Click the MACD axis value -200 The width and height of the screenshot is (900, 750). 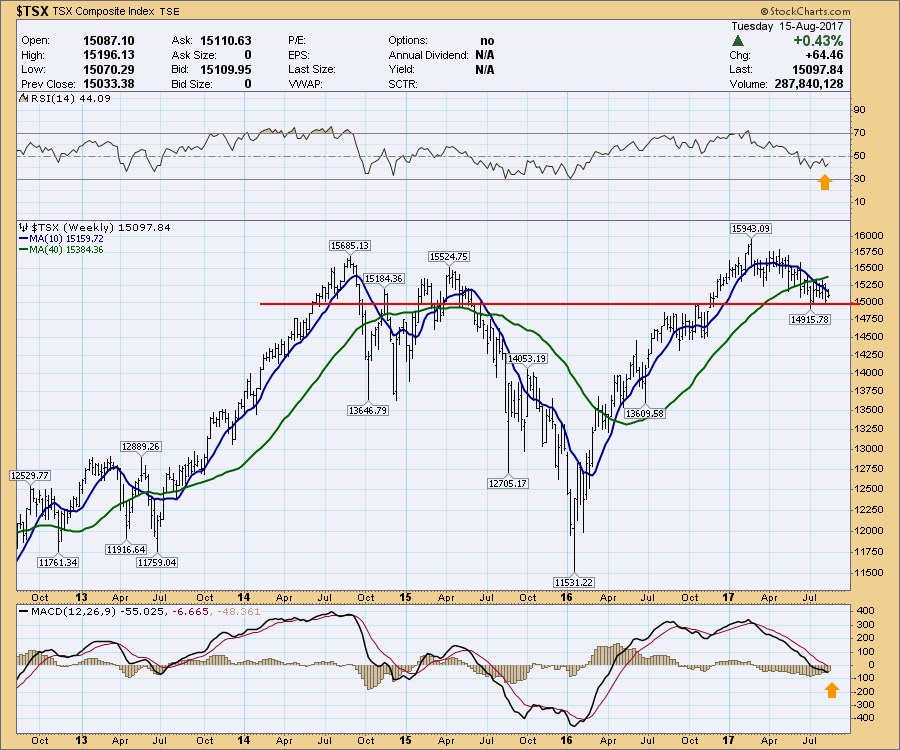[x=862, y=691]
